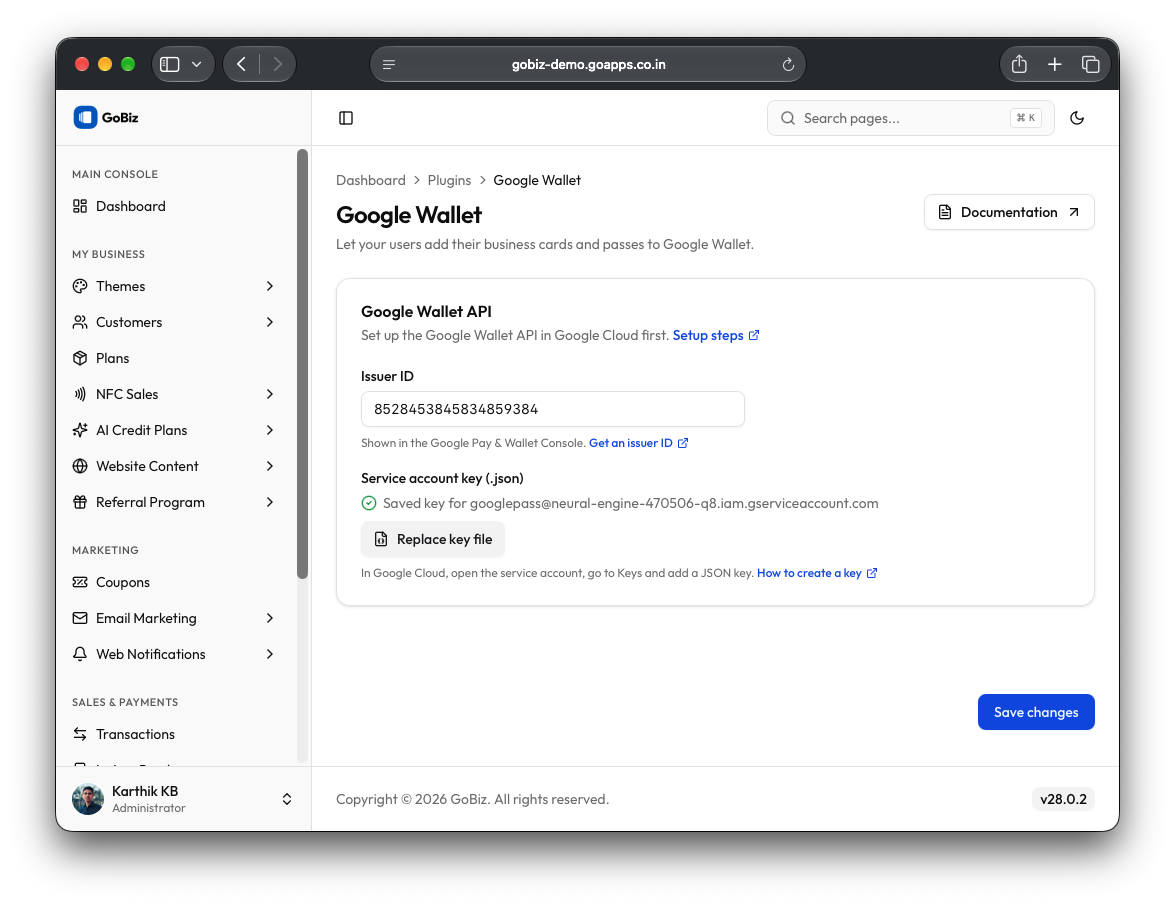Open Email Marketing sidebar item
1175x905 pixels.
[176, 618]
